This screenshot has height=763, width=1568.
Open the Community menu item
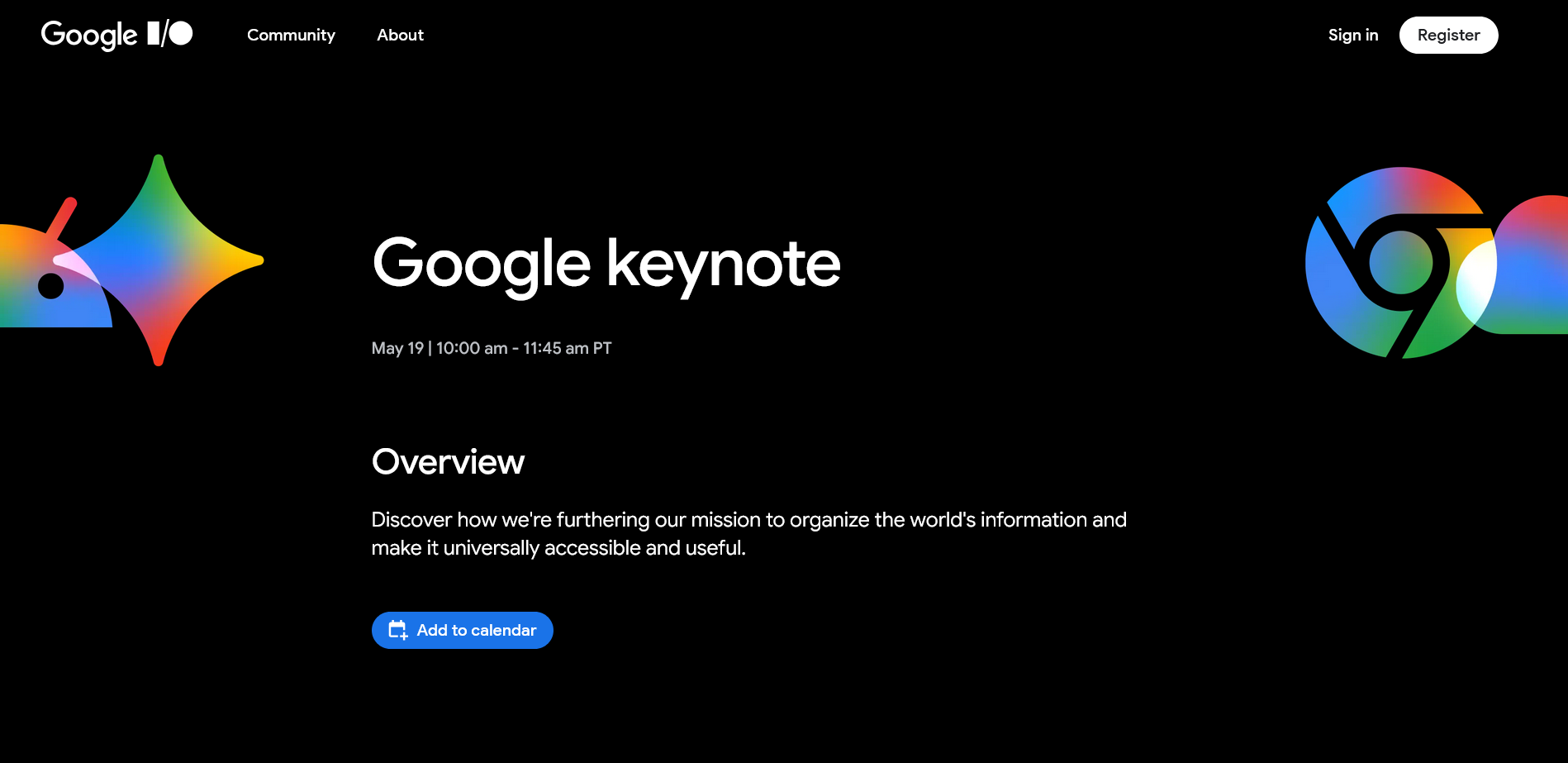[291, 35]
